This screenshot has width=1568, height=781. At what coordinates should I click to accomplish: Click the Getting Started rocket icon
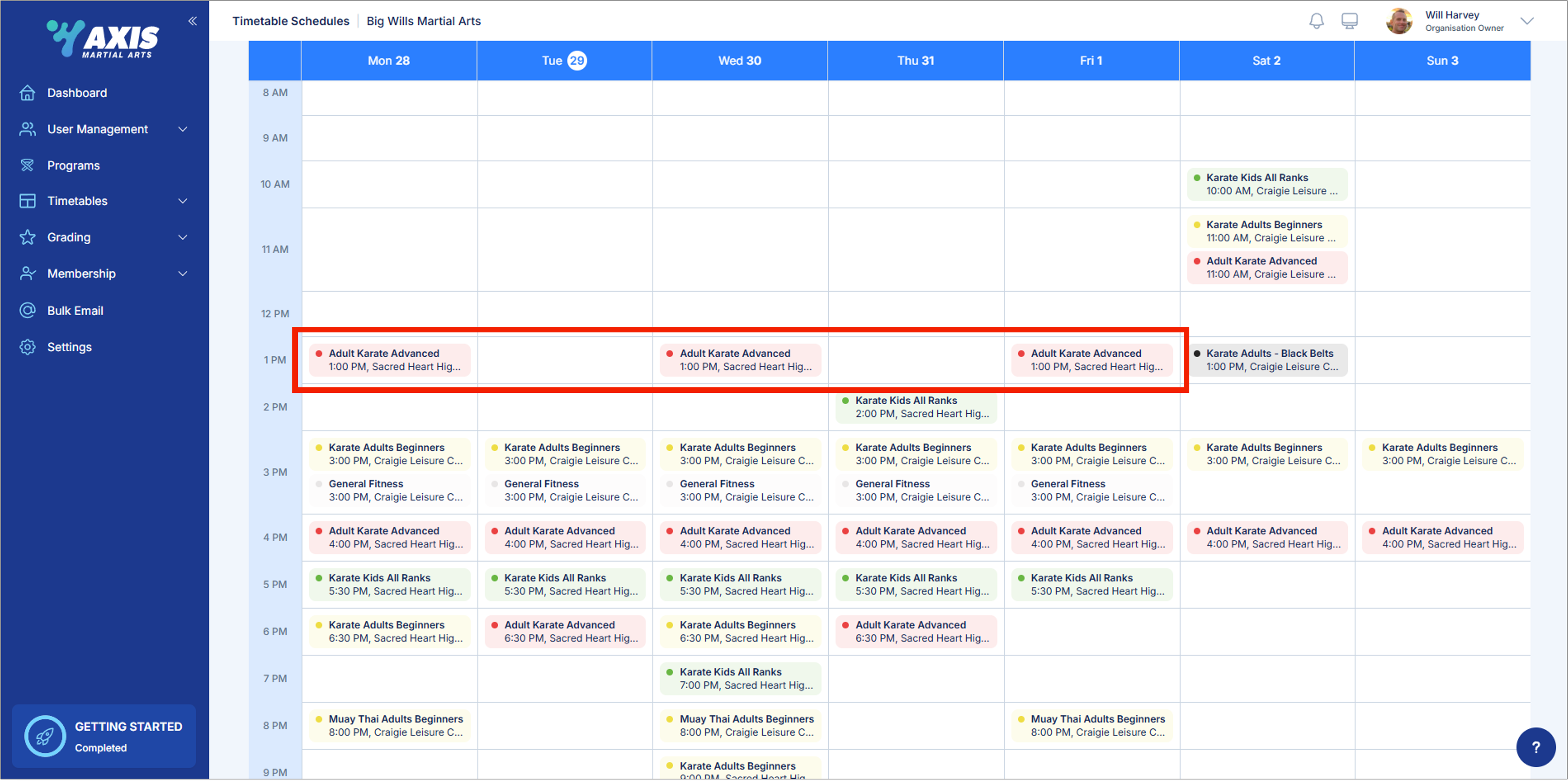click(x=44, y=736)
